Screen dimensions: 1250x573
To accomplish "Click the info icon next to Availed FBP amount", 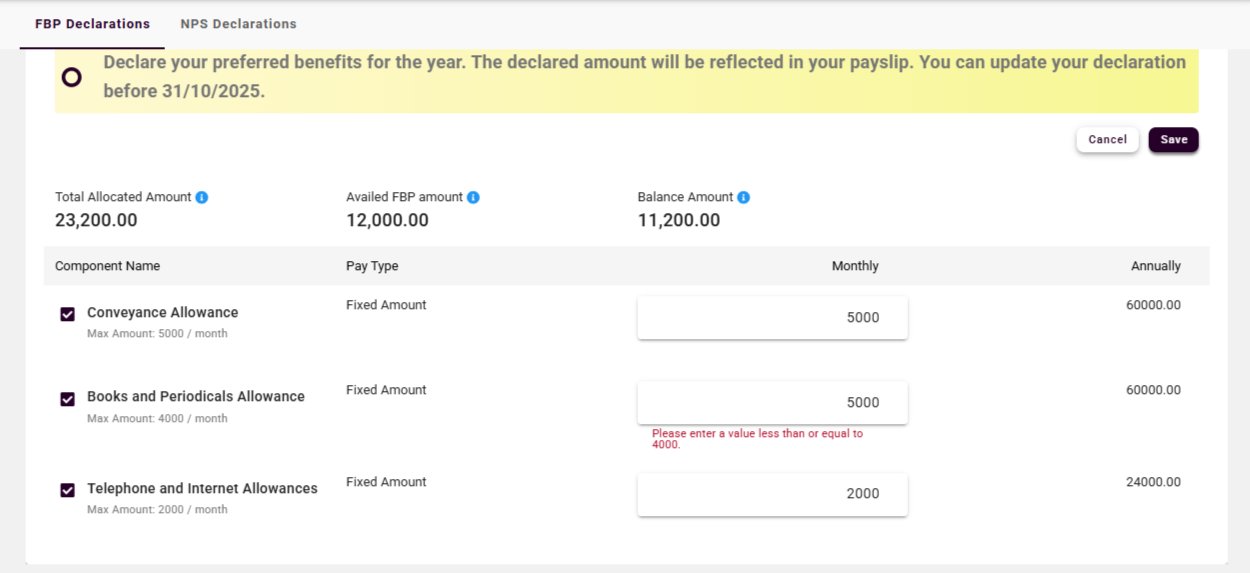I will (x=473, y=198).
